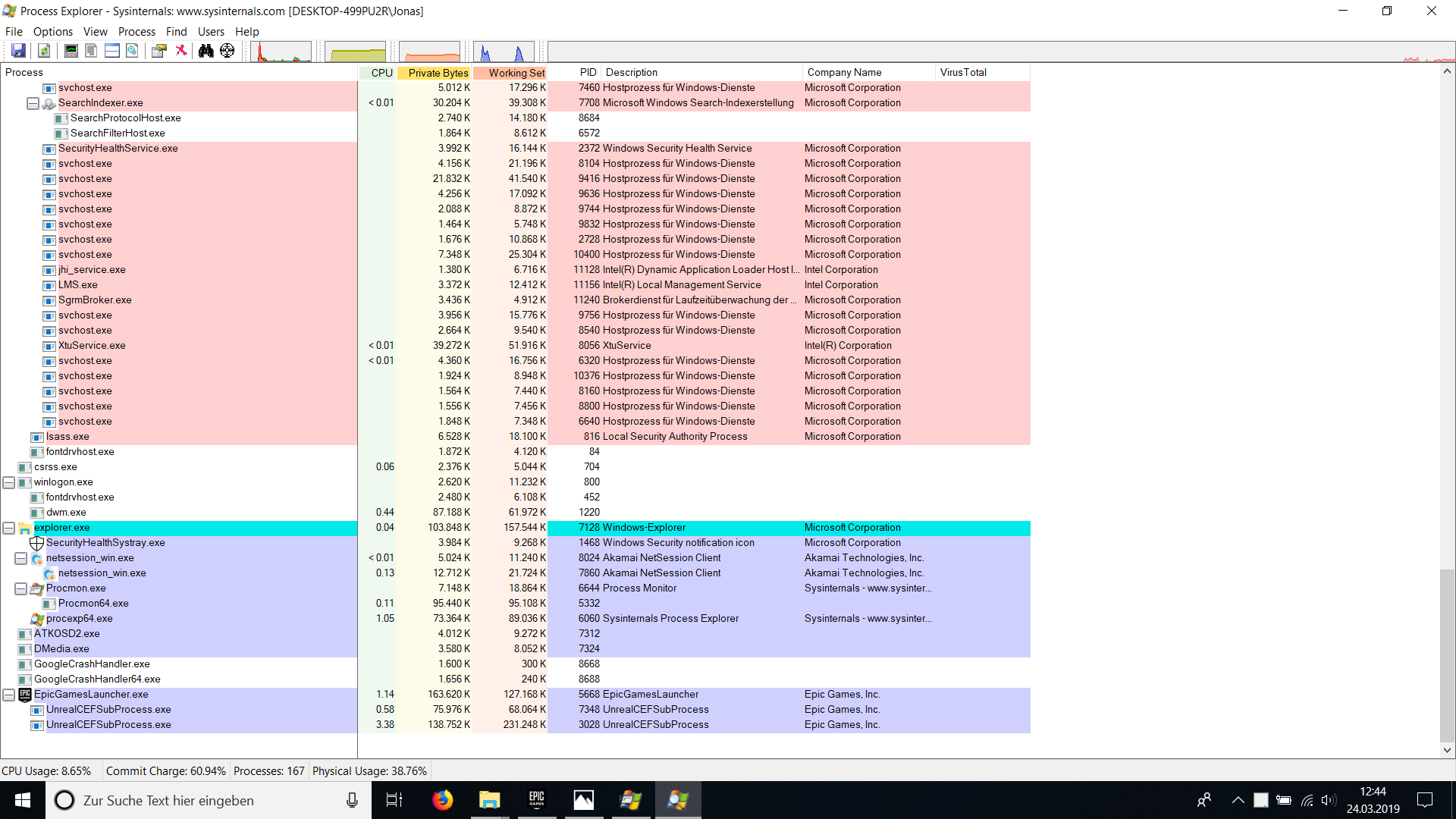Collapse the Procmon.exe tree node
Image resolution: width=1456 pixels, height=819 pixels.
pyautogui.click(x=20, y=588)
